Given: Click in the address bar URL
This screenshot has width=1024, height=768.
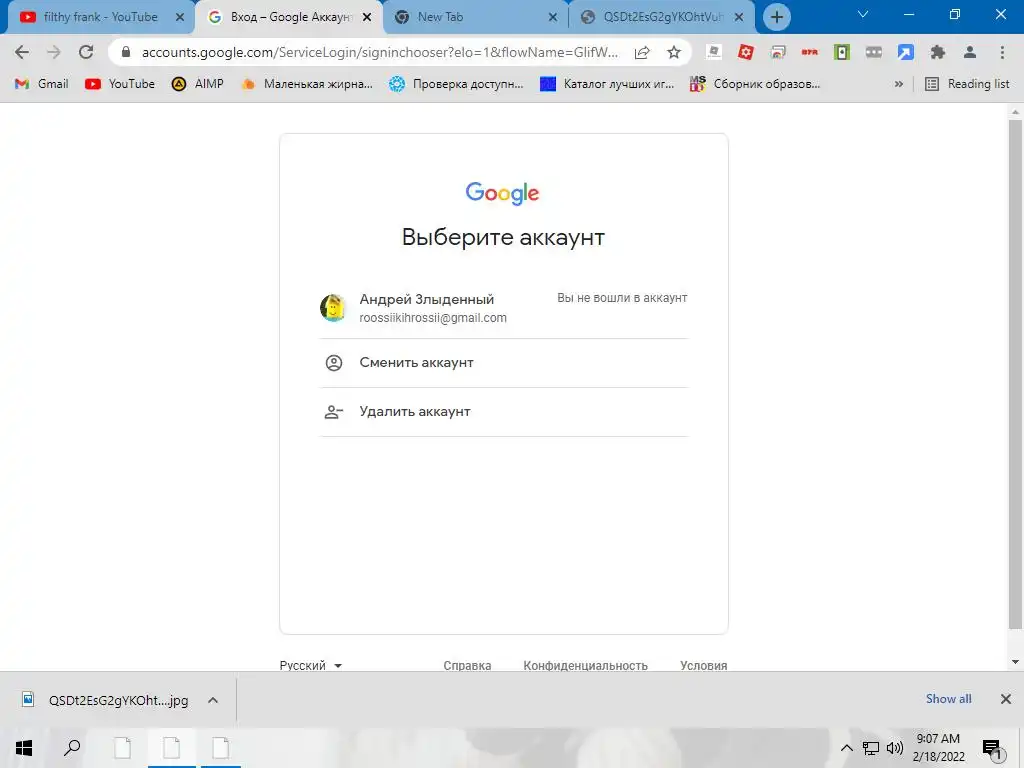Looking at the screenshot, I should click(379, 52).
